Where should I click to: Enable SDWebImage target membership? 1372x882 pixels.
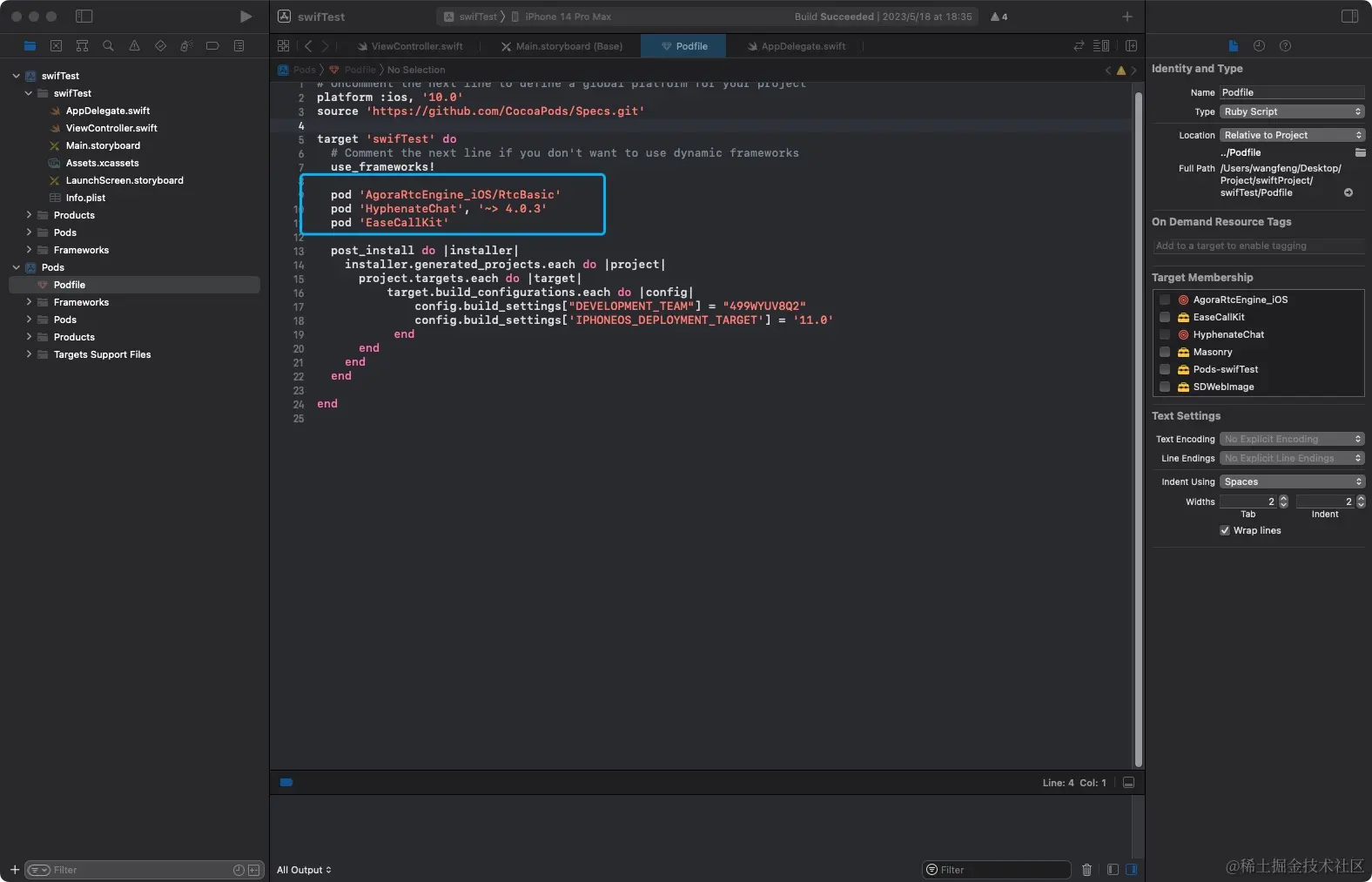click(1165, 387)
